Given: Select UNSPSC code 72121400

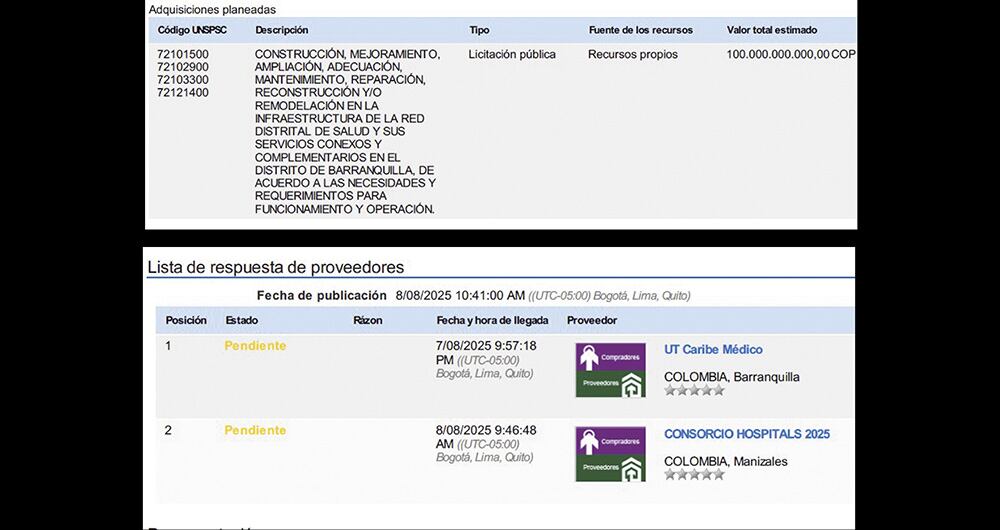Looking at the screenshot, I should 183,92.
